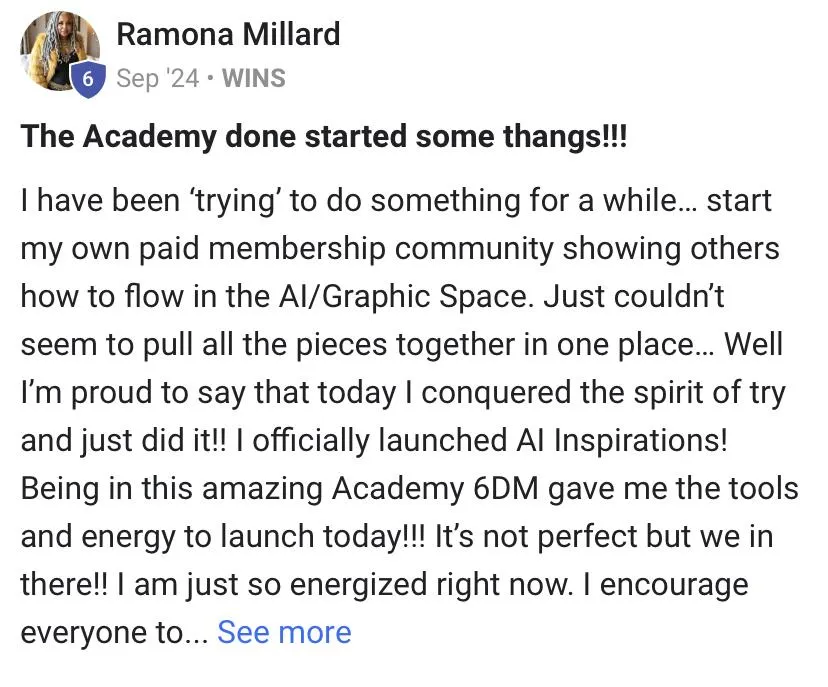Click the phrase "pull all the pieces together"
This screenshot has width=828, height=687.
(330, 345)
